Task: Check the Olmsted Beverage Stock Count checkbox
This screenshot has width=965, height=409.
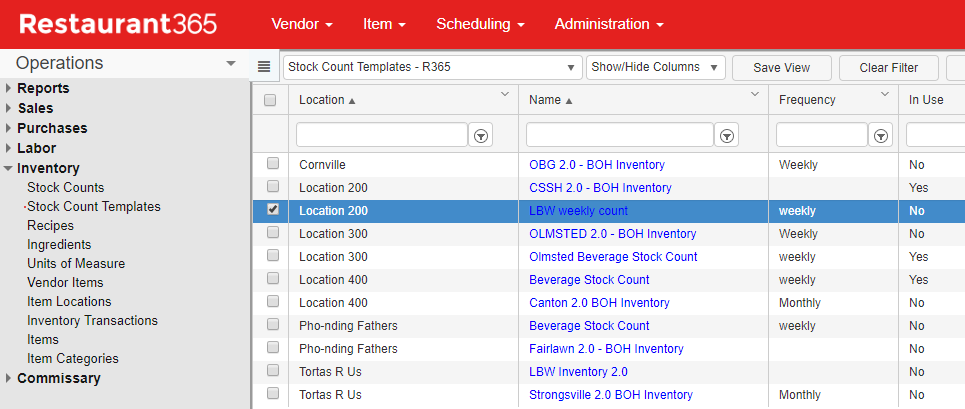Action: click(273, 255)
